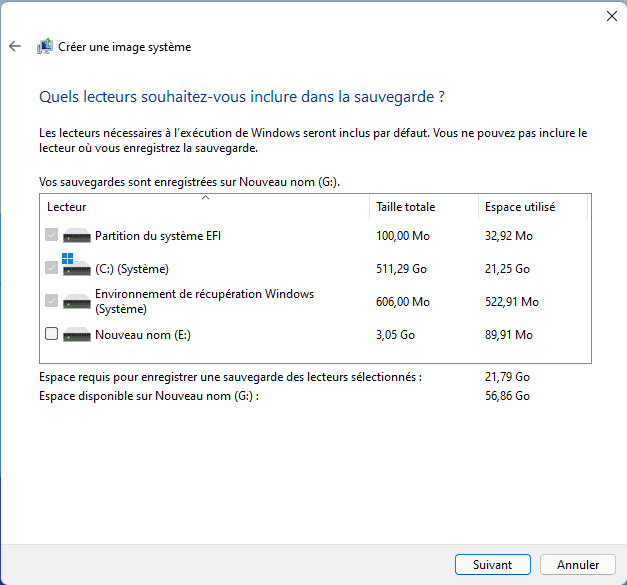This screenshot has width=627, height=585.
Task: Click the heading about drives to include
Action: coord(242,97)
